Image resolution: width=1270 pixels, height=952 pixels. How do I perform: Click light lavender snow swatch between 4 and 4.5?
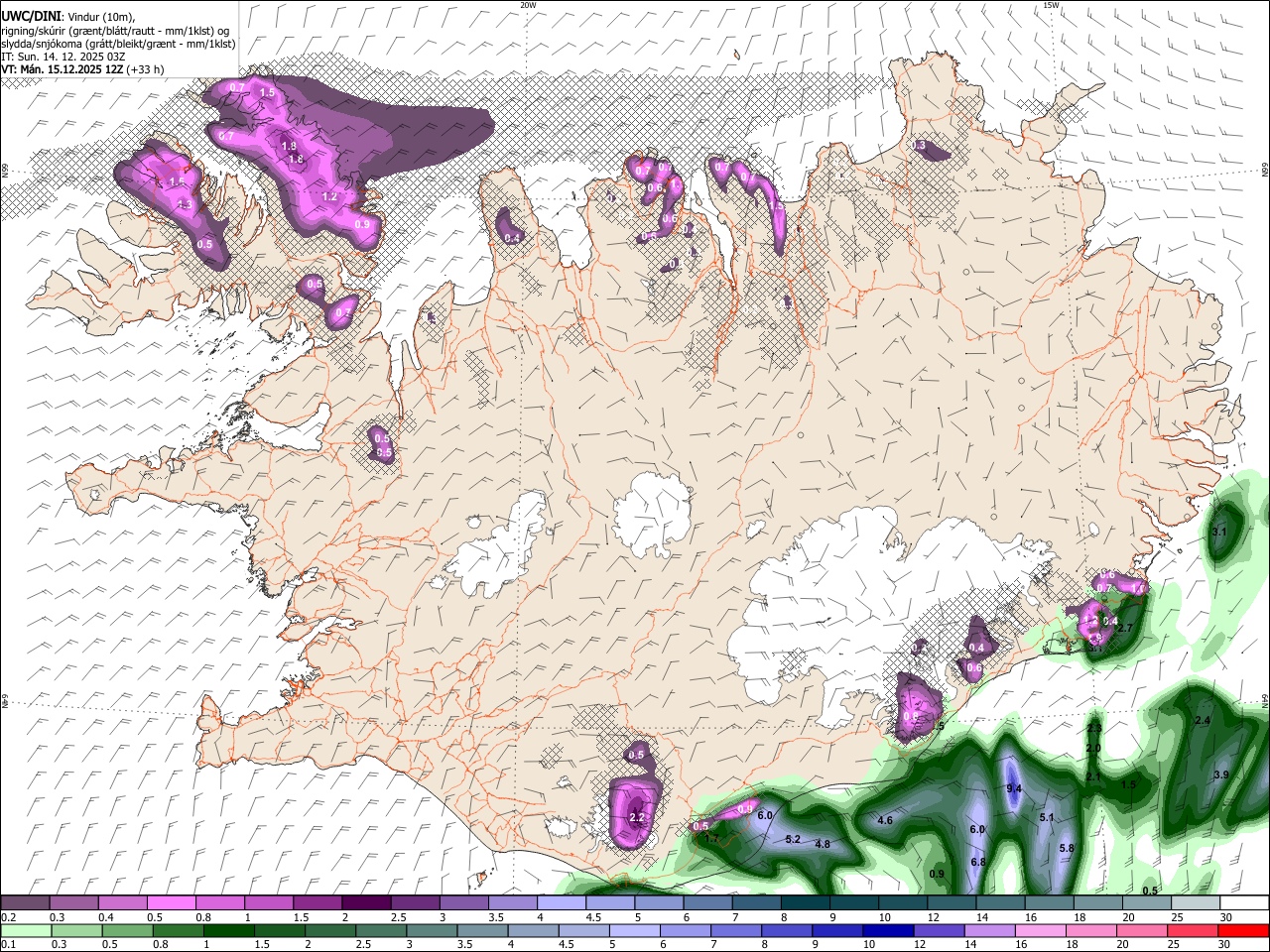pos(562,902)
